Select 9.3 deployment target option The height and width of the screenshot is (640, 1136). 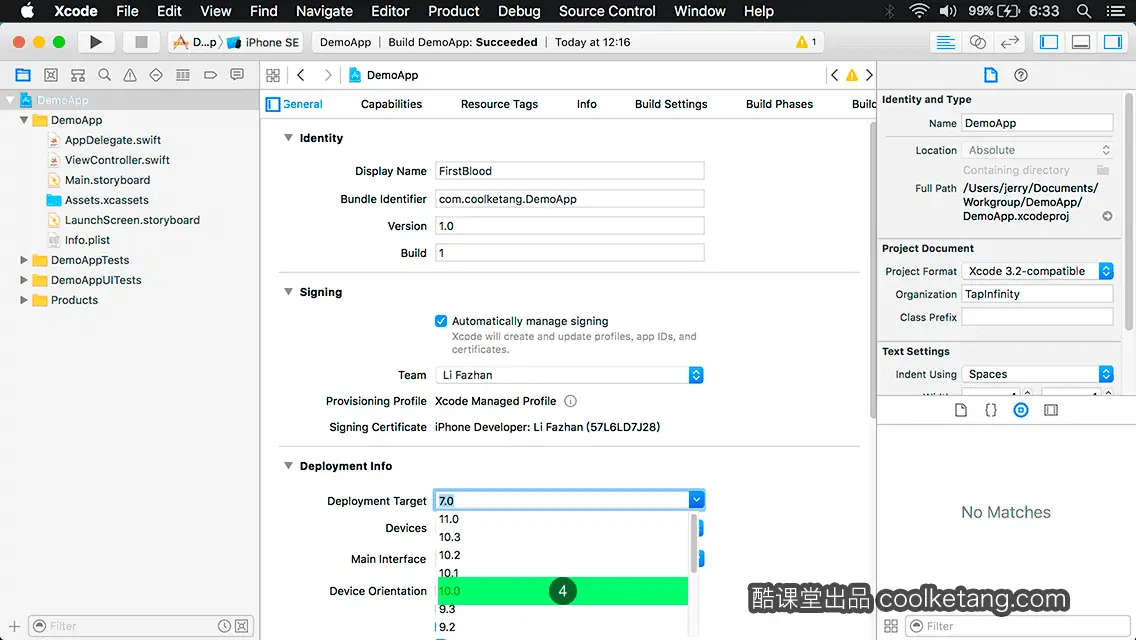tap(563, 609)
